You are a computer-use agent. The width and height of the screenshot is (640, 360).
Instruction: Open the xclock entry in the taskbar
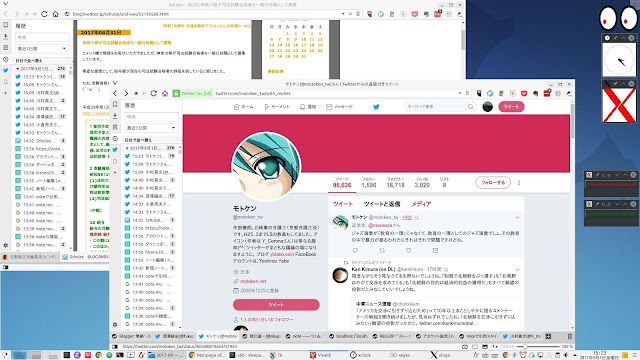tap(361, 355)
